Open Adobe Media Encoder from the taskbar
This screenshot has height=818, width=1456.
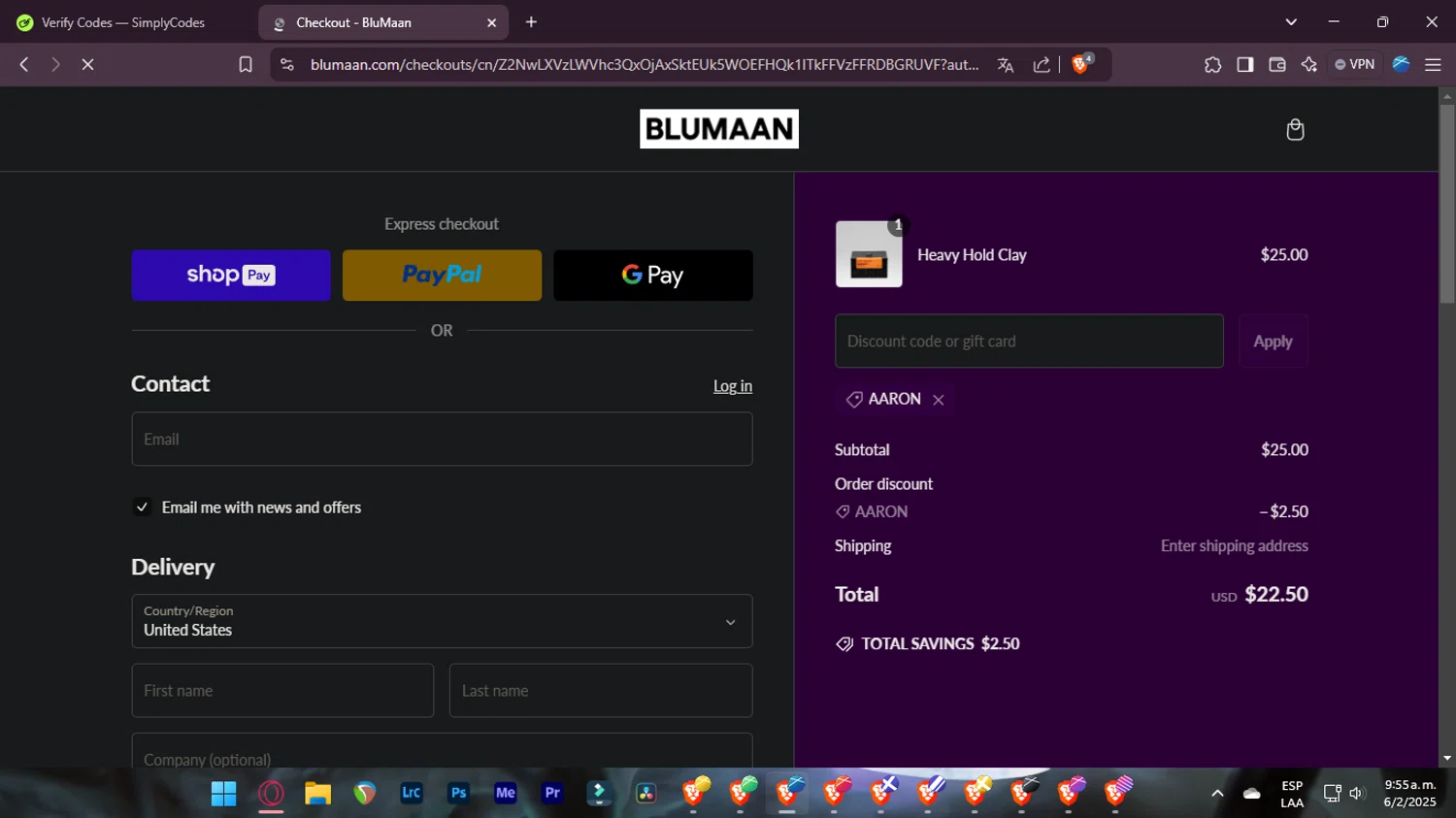coord(506,793)
